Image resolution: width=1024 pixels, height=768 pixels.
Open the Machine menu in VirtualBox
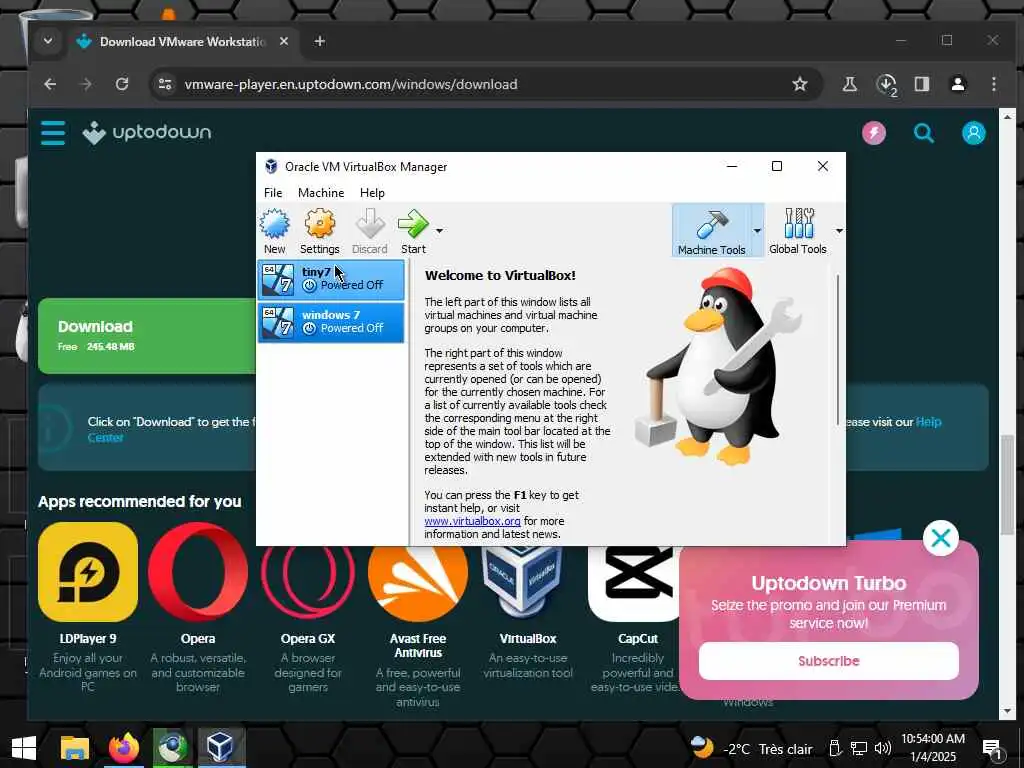coord(321,193)
